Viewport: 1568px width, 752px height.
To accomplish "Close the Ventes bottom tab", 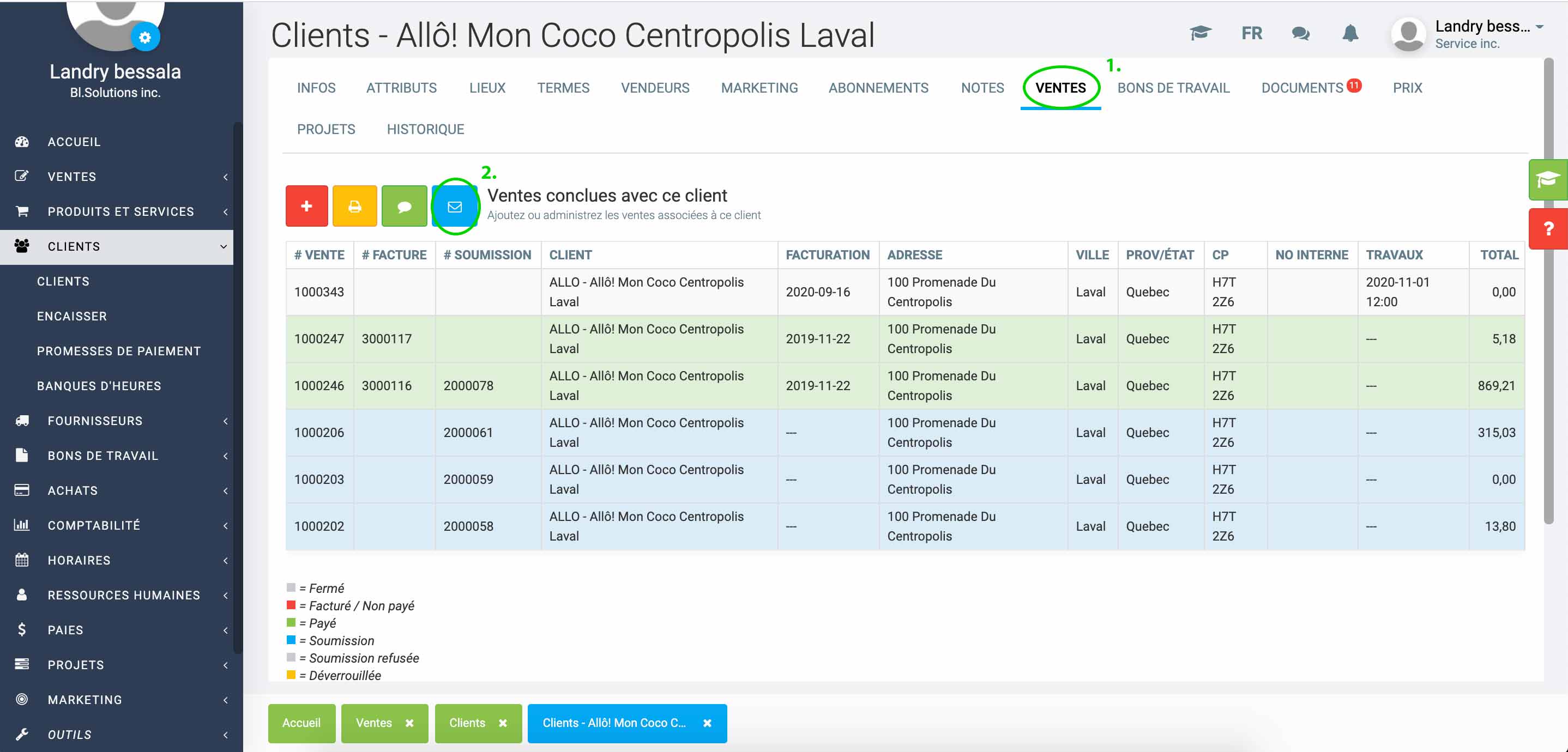I will tap(409, 724).
